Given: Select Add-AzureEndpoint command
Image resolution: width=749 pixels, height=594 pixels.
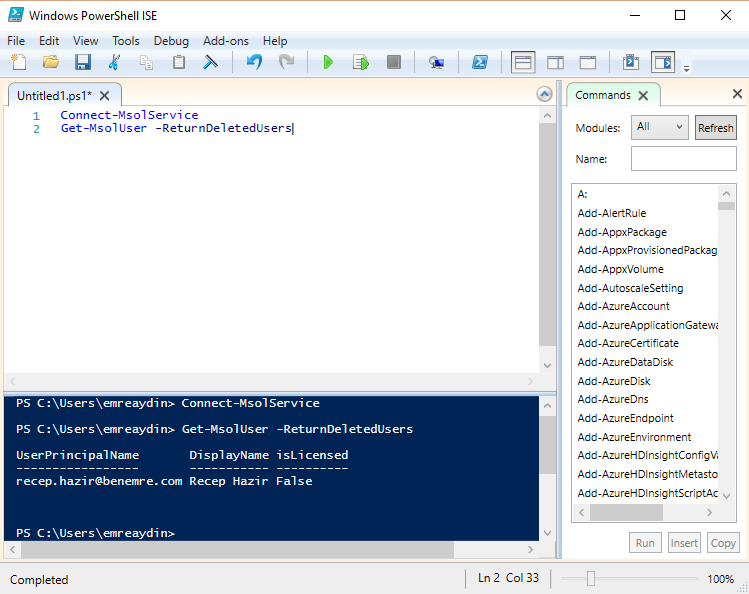Looking at the screenshot, I should tap(625, 418).
